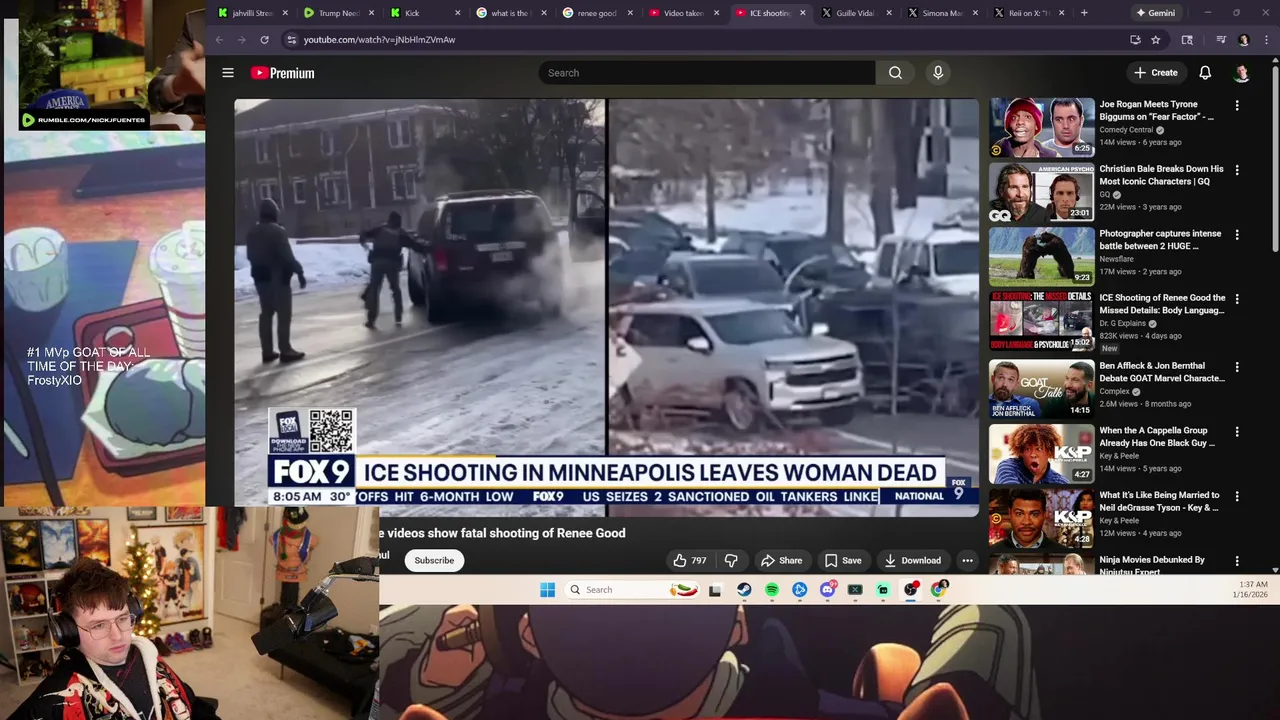Switch to the Kick tab
The image size is (1280, 720).
tap(425, 13)
